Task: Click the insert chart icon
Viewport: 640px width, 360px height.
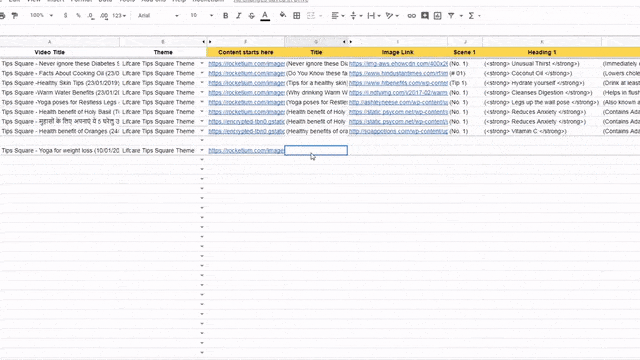Action: (438, 16)
